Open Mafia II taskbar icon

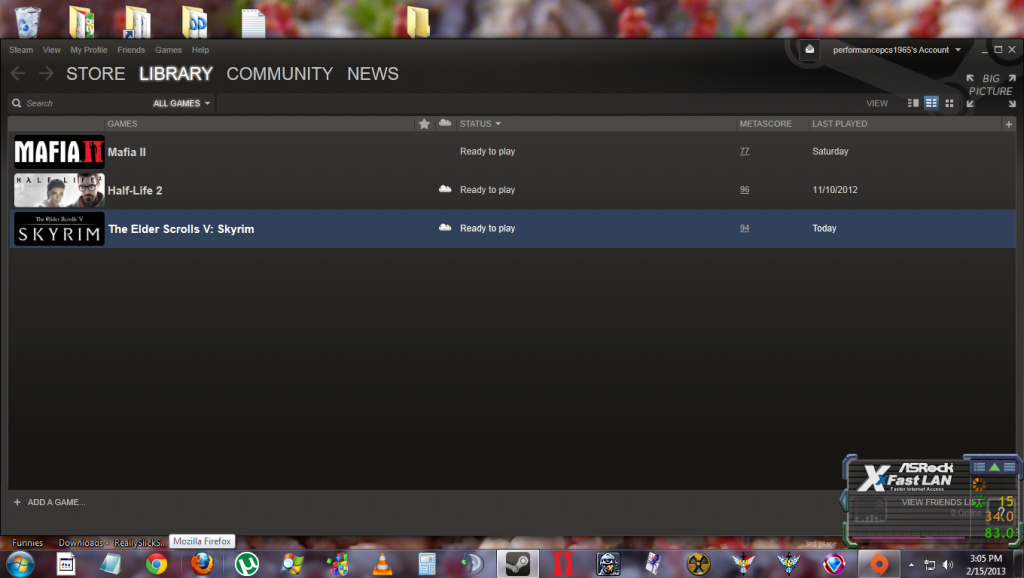click(562, 564)
